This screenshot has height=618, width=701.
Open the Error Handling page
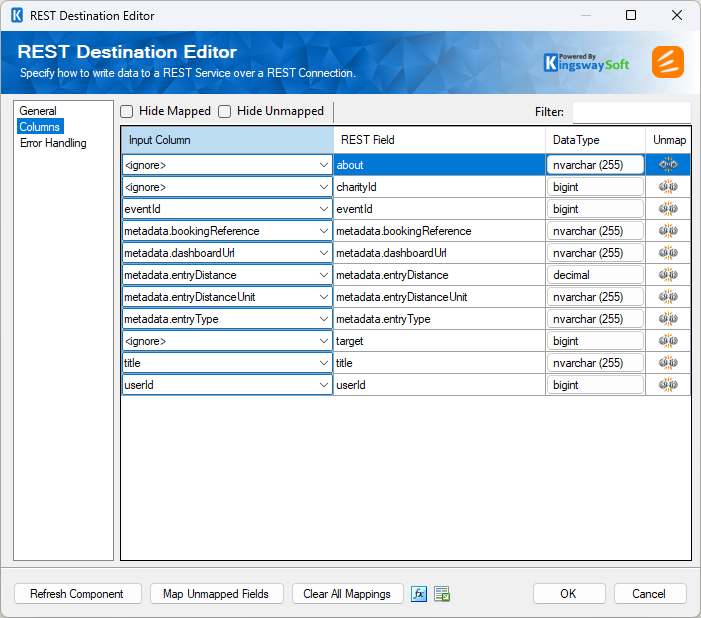(53, 143)
